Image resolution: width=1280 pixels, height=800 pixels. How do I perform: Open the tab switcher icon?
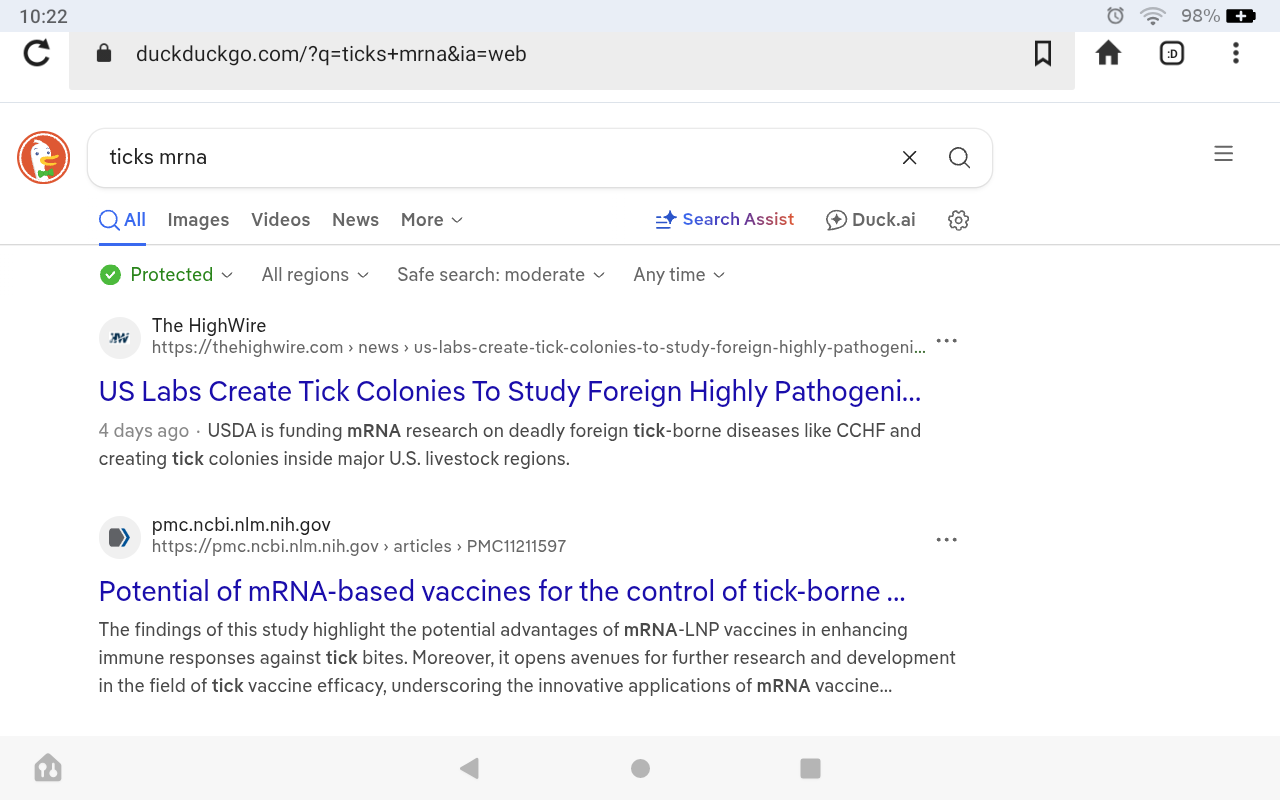(1171, 53)
